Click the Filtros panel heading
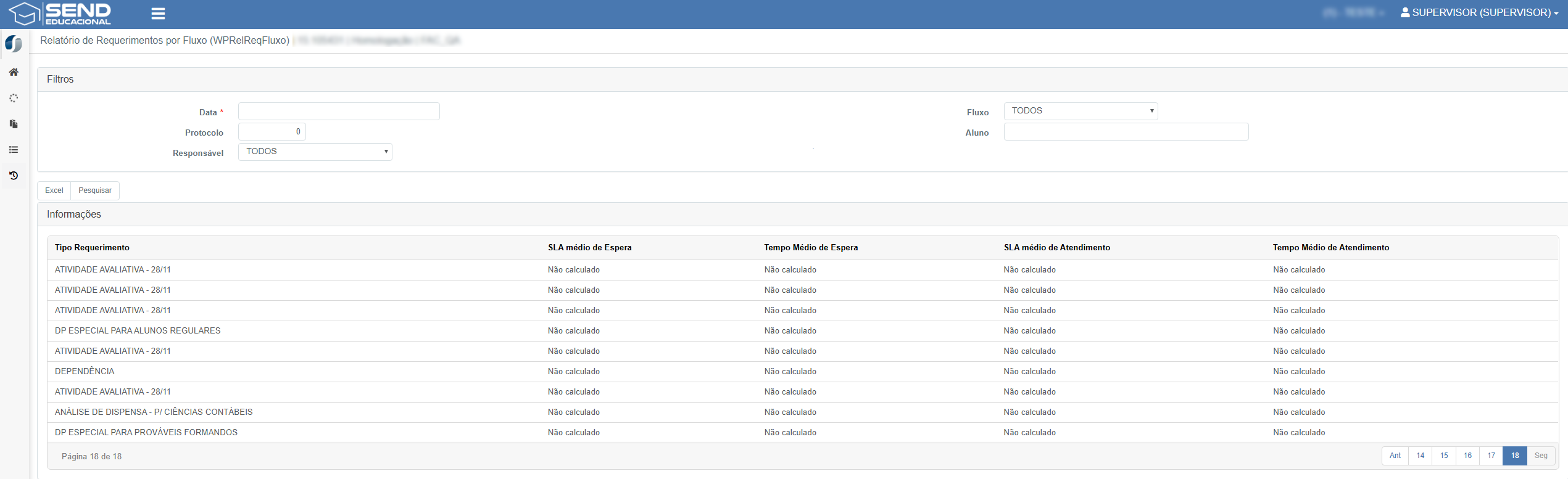Screen dimensions: 1568x479 [x=60, y=79]
